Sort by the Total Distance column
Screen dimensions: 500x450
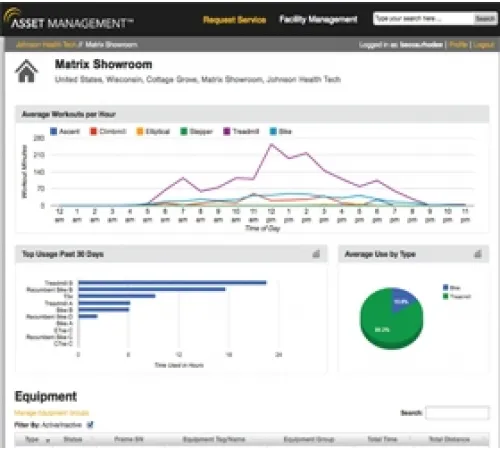(x=449, y=439)
